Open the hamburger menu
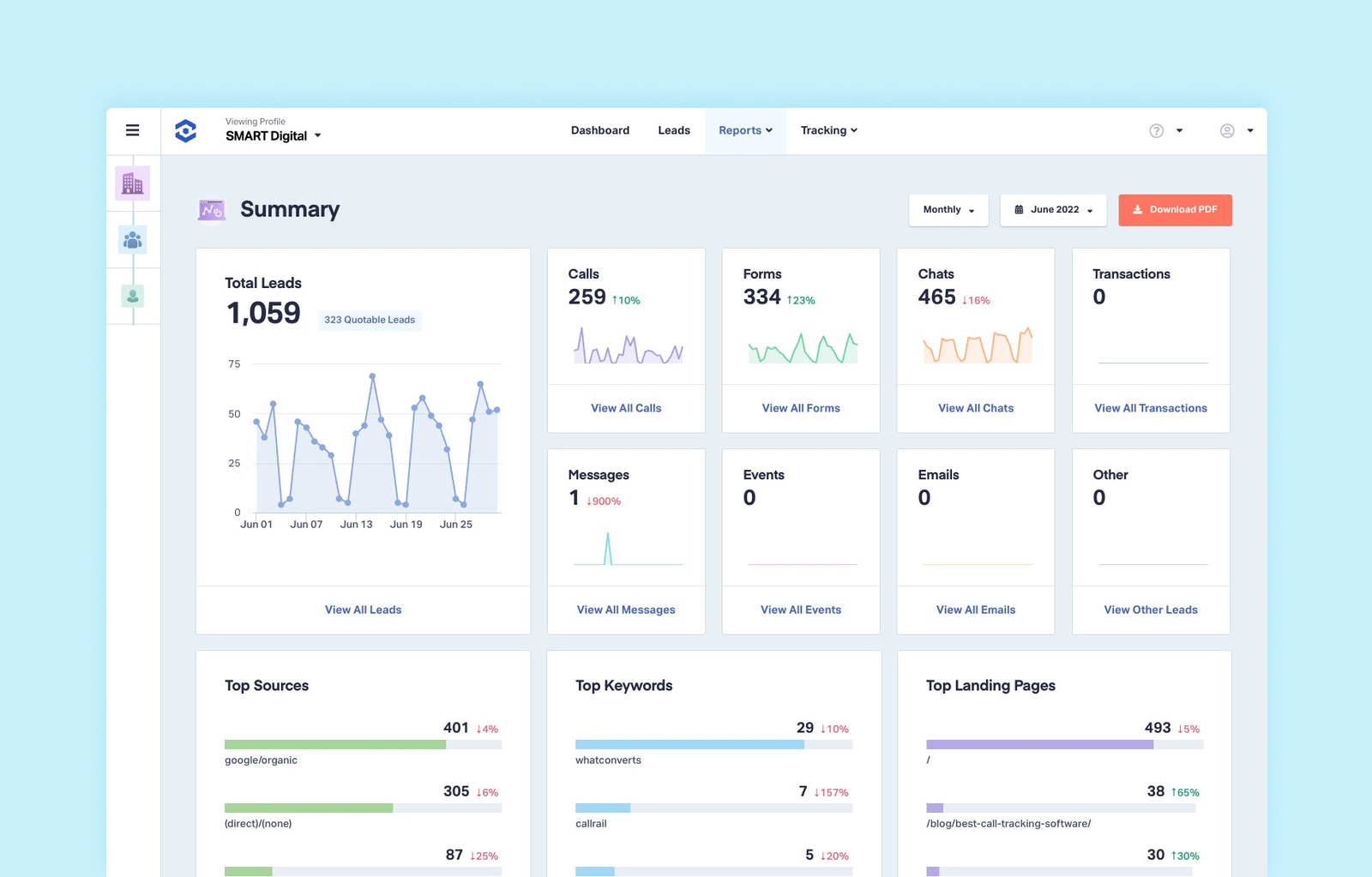The width and height of the screenshot is (1372, 877). pos(133,130)
